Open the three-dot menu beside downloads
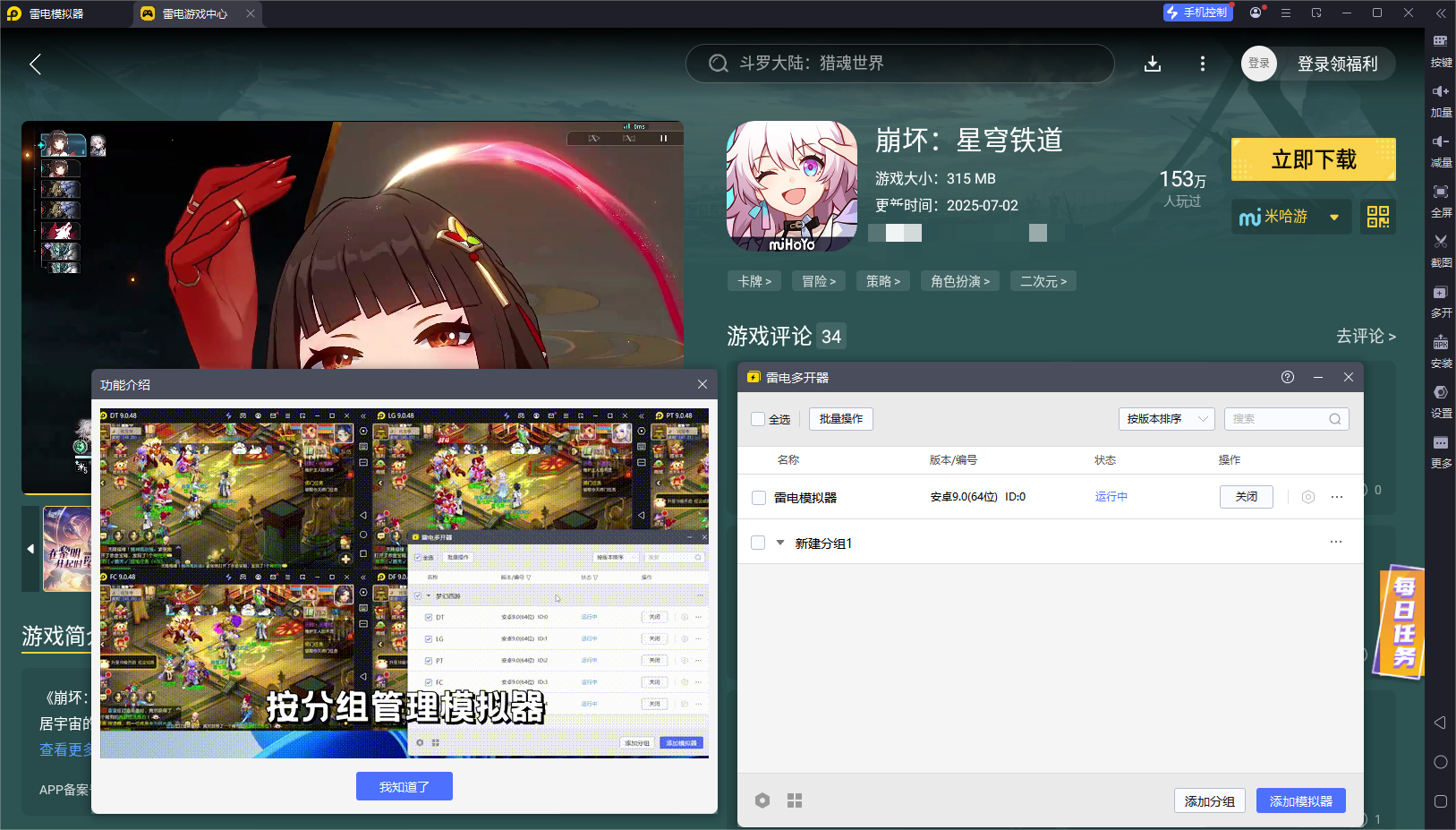 click(1203, 64)
